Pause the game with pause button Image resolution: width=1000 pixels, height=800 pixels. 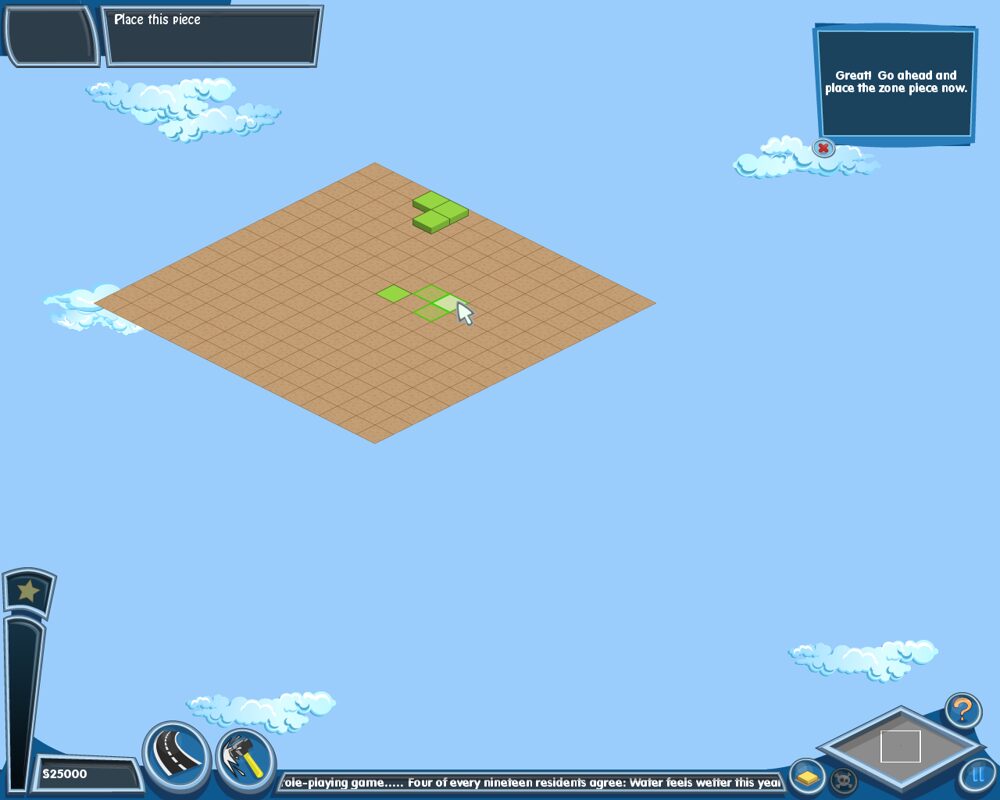point(978,775)
